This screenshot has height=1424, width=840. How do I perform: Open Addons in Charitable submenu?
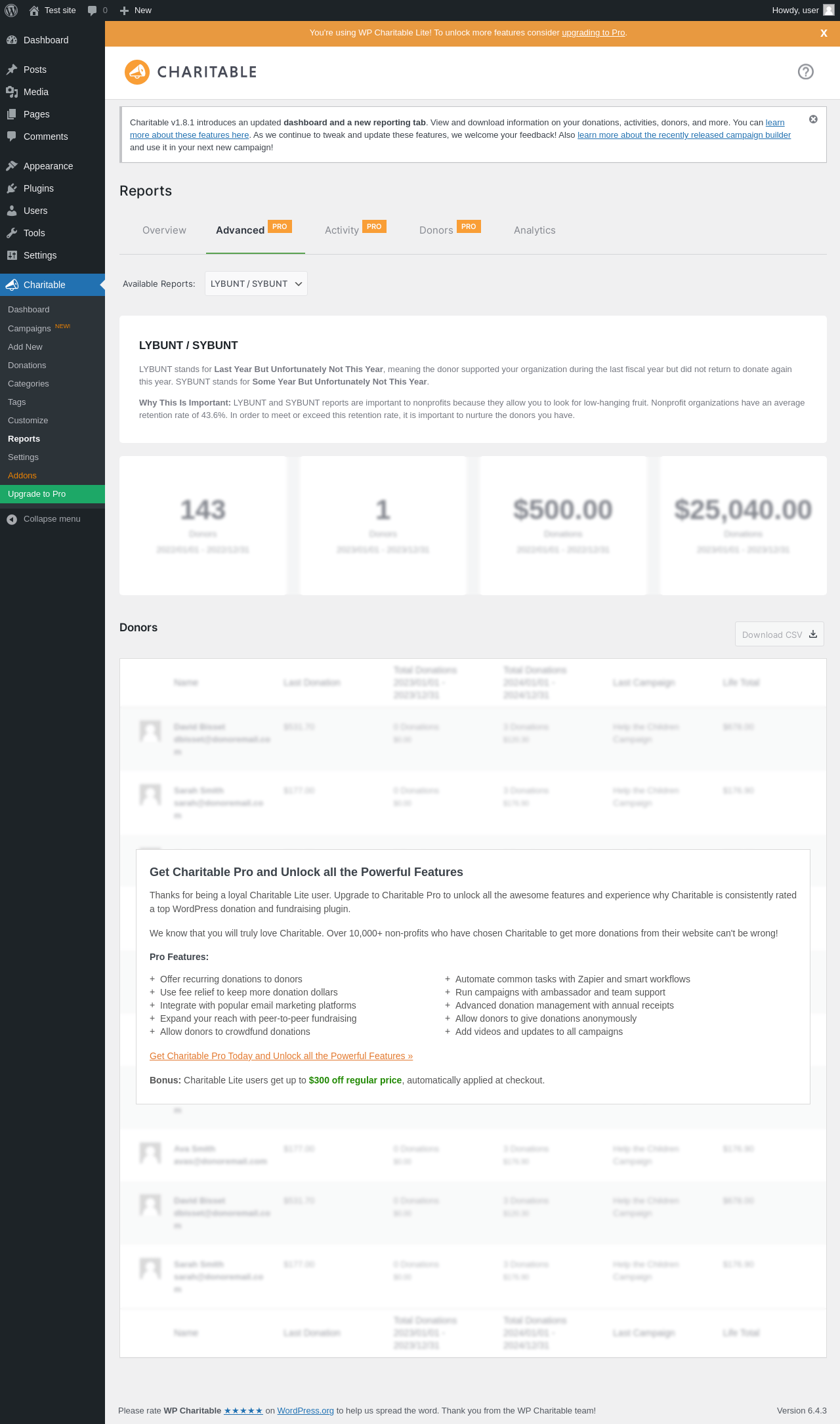coord(52,475)
